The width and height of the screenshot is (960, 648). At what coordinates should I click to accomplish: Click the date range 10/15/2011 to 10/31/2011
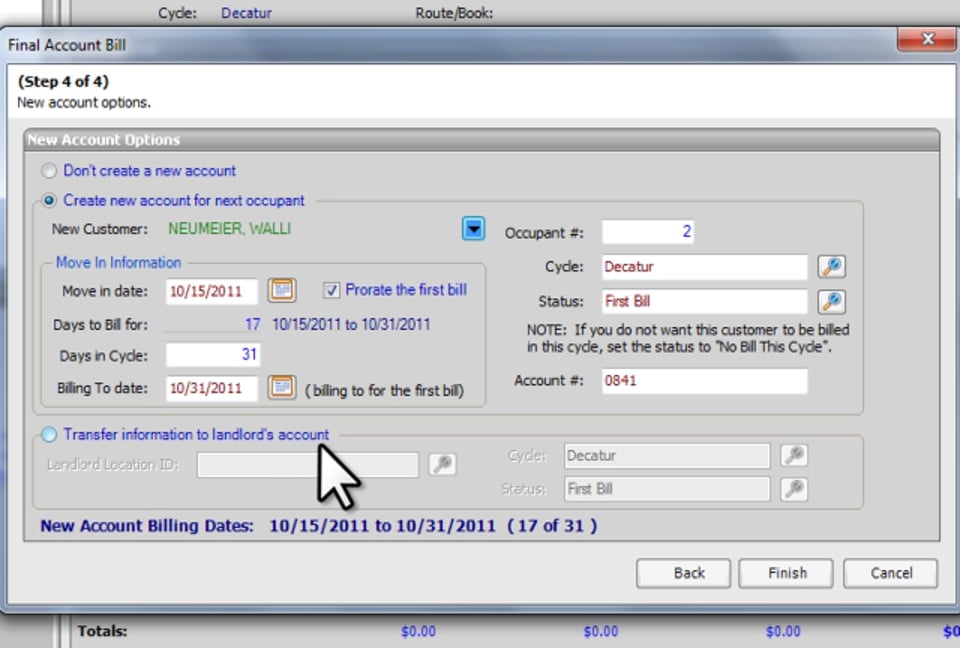click(351, 325)
